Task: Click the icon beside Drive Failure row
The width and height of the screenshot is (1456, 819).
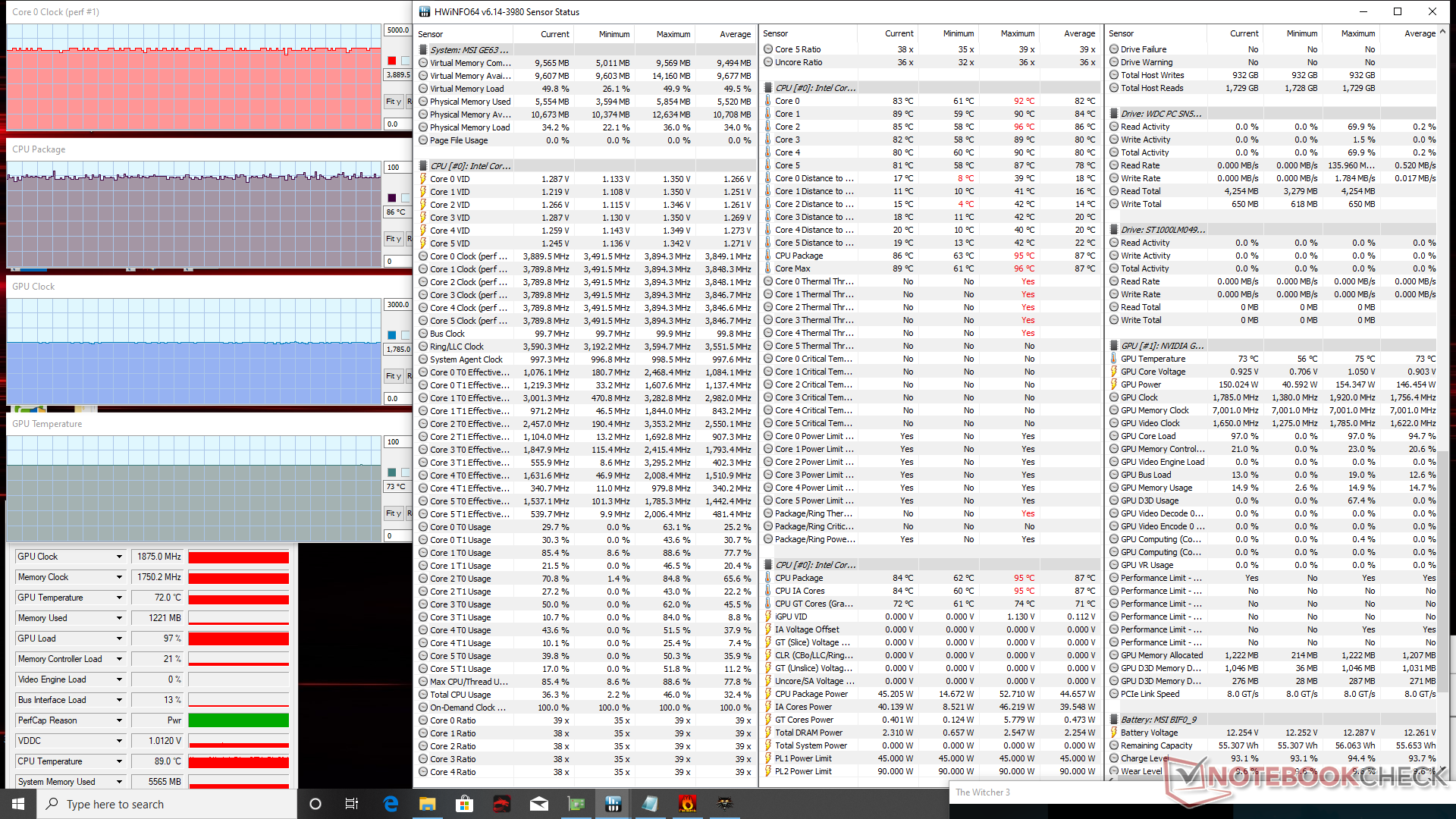Action: tap(1114, 49)
